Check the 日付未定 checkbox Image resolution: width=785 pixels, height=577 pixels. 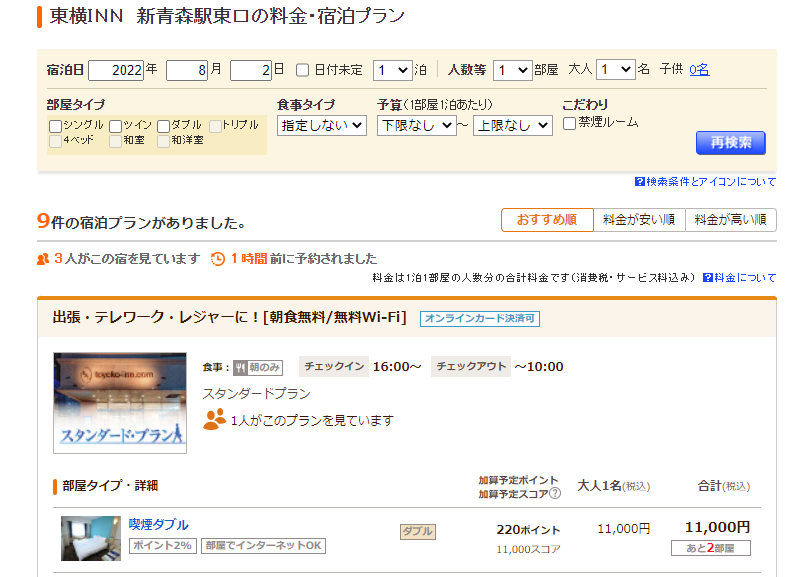pyautogui.click(x=302, y=70)
